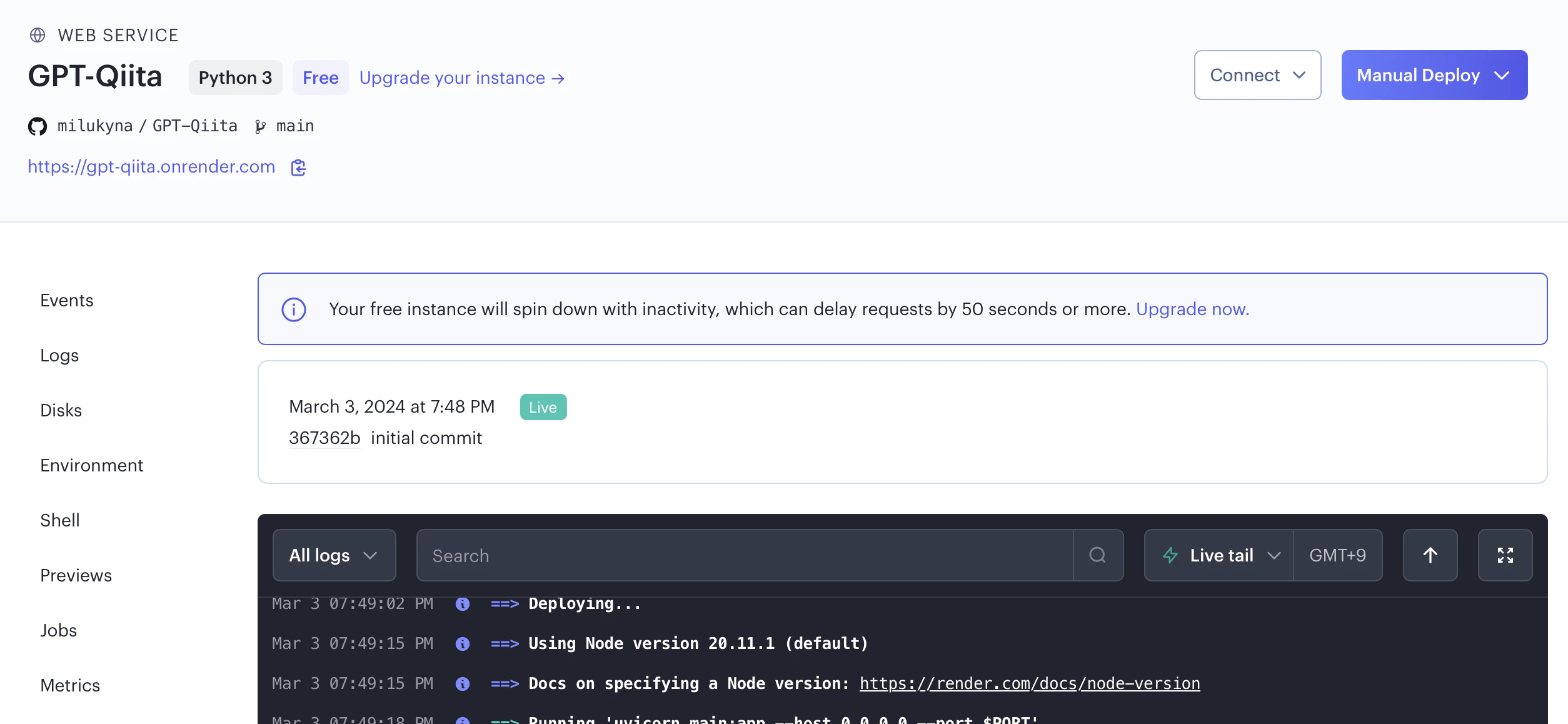This screenshot has width=1568, height=724.
Task: Open the All logs filter dropdown
Action: pyautogui.click(x=334, y=555)
